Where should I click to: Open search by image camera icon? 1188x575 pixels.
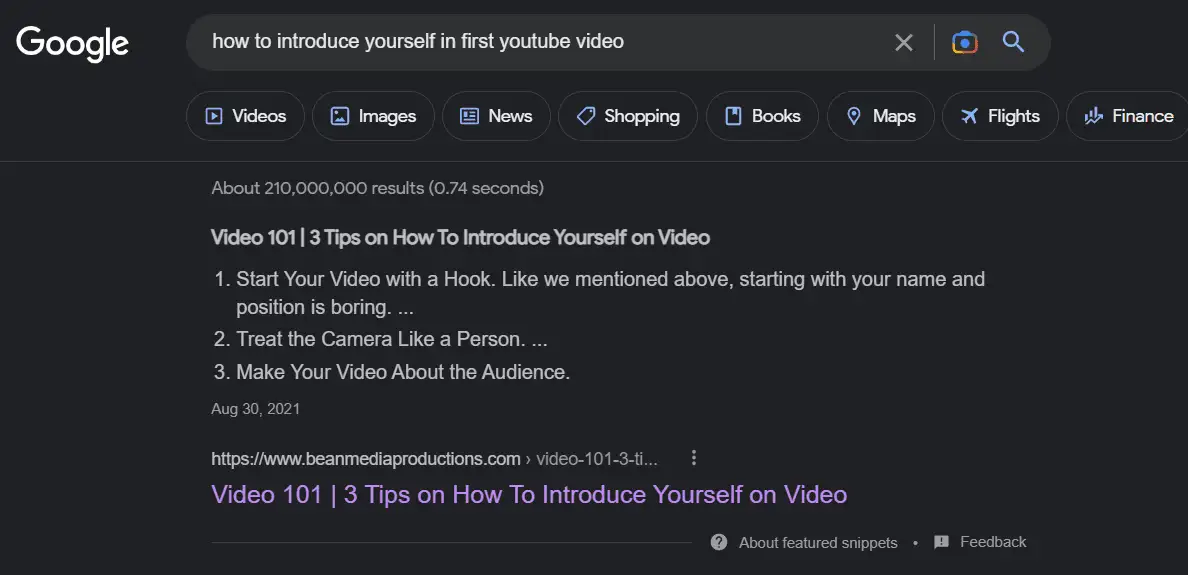[x=964, y=42]
